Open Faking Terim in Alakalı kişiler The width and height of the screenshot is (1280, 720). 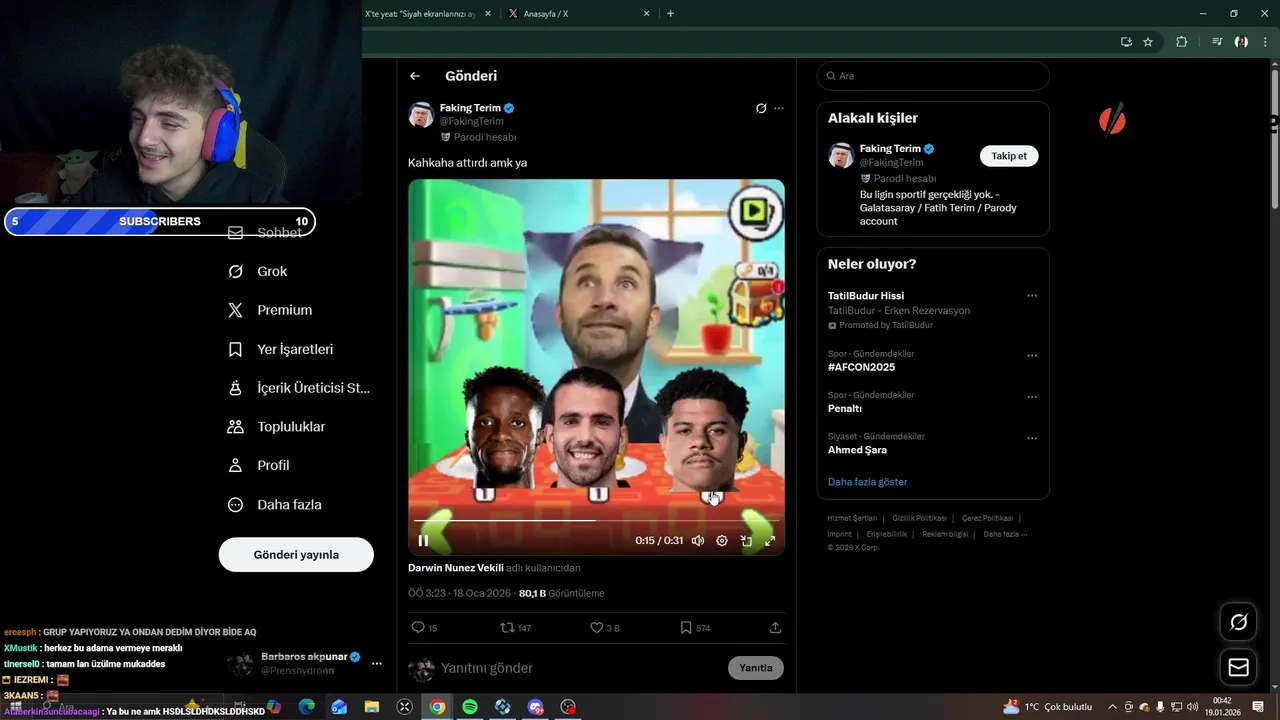[889, 149]
